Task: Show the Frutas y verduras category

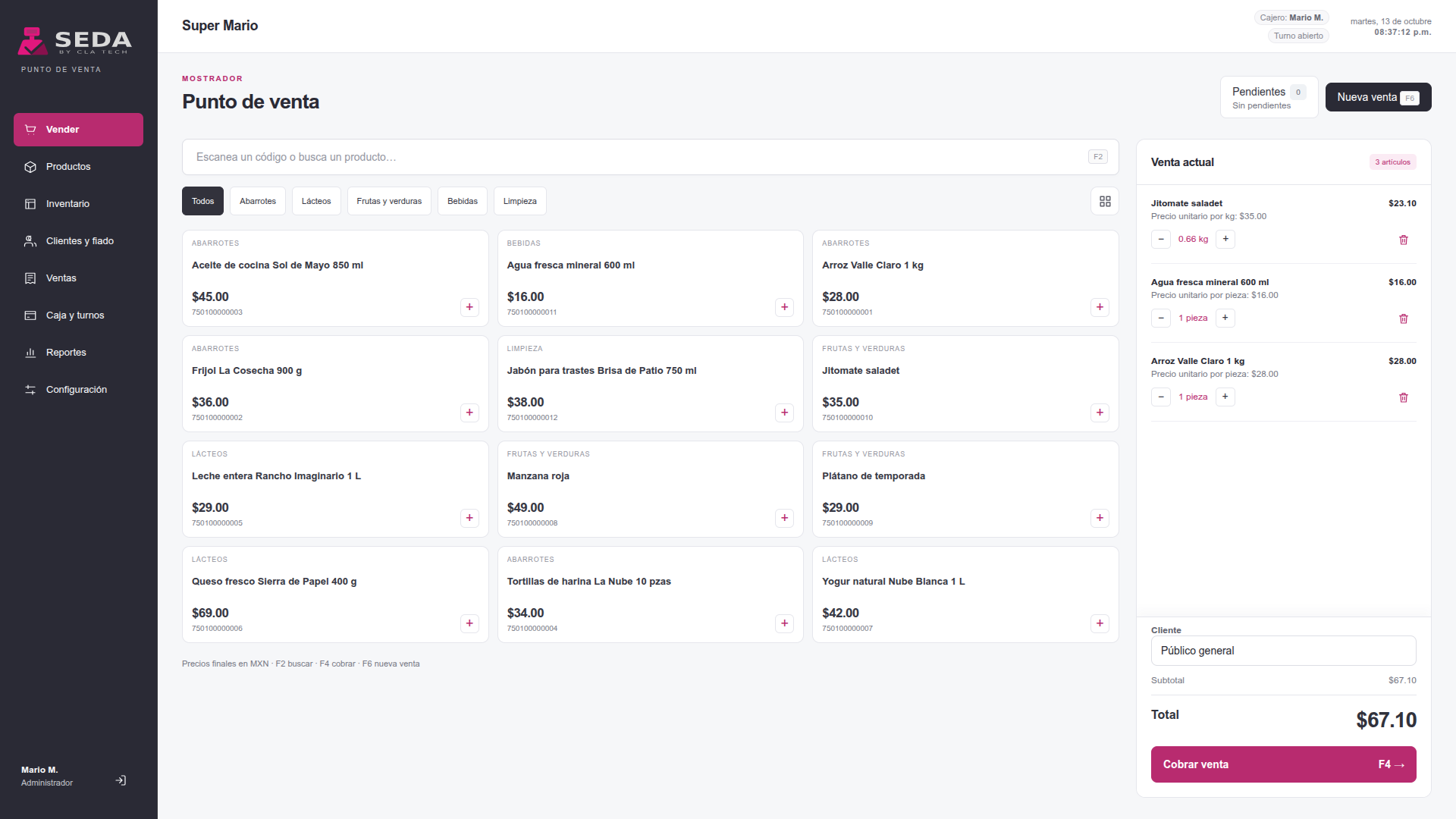Action: [x=389, y=201]
